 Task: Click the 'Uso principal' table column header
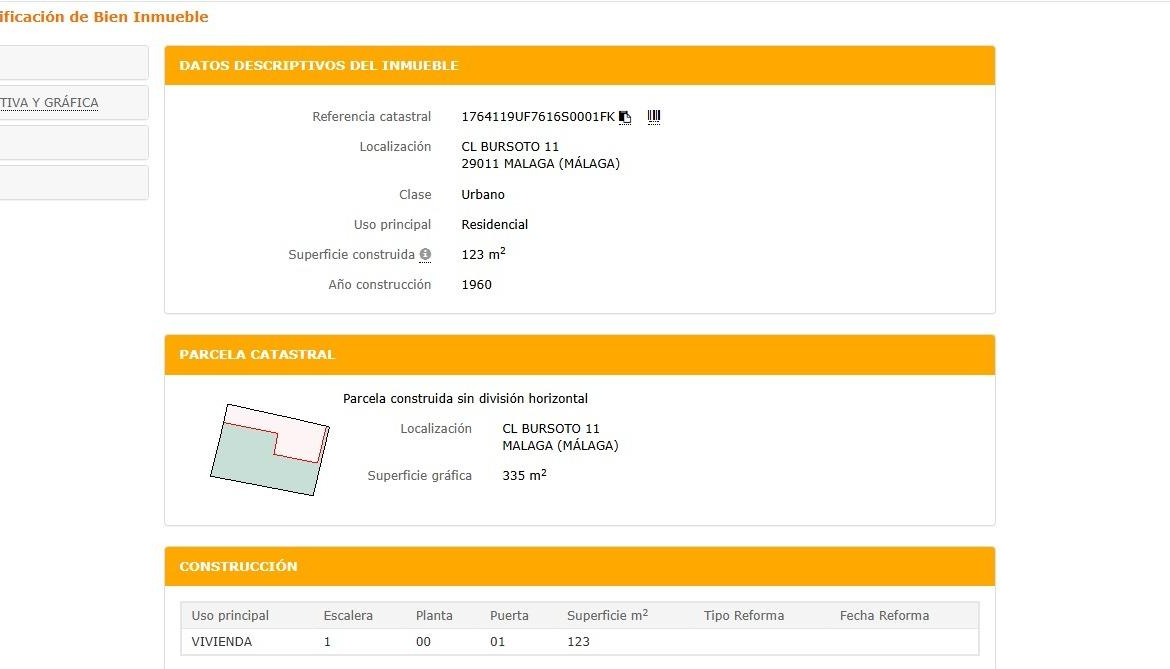click(230, 616)
